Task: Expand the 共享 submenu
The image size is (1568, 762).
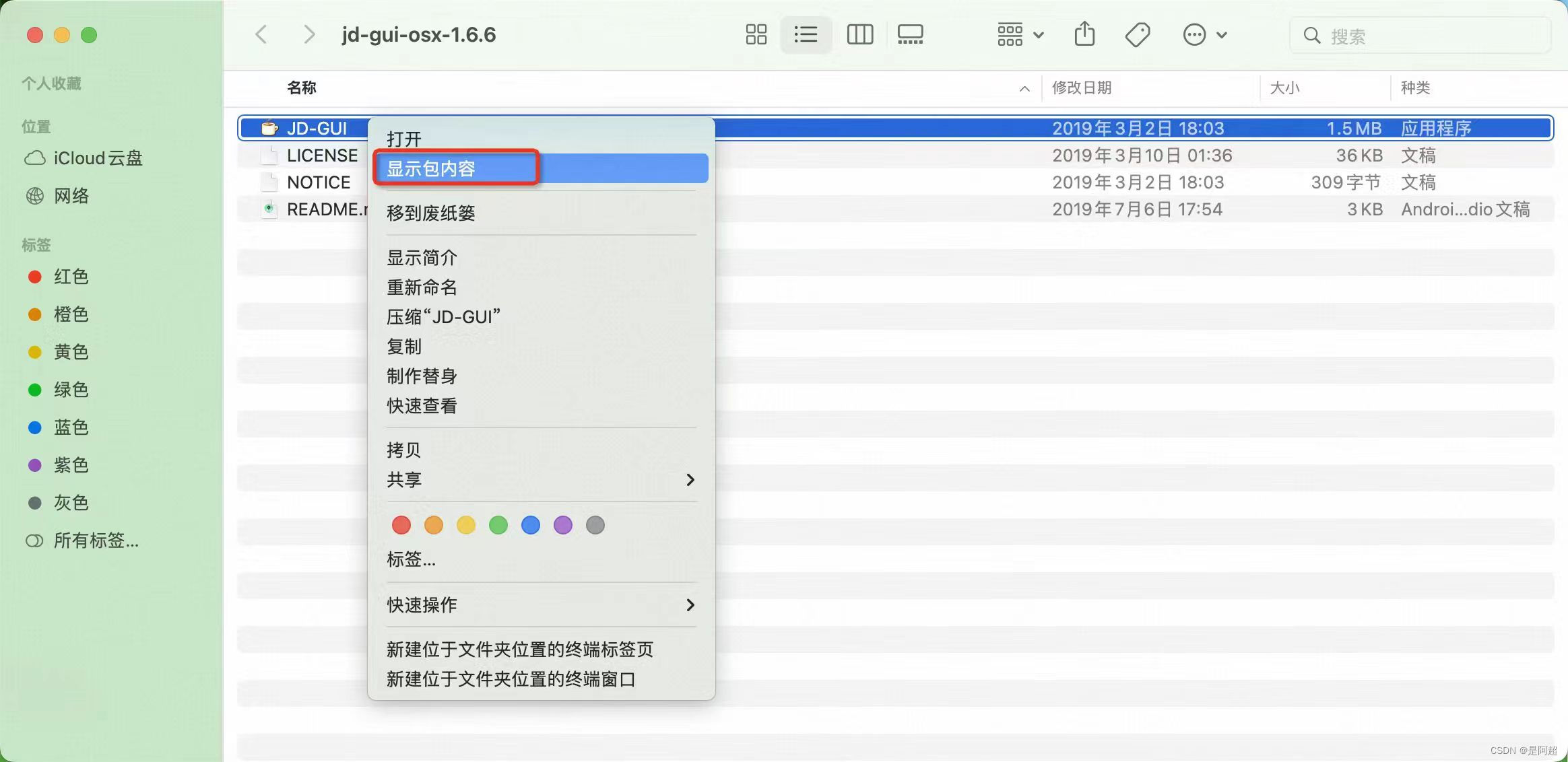Action: pyautogui.click(x=542, y=479)
